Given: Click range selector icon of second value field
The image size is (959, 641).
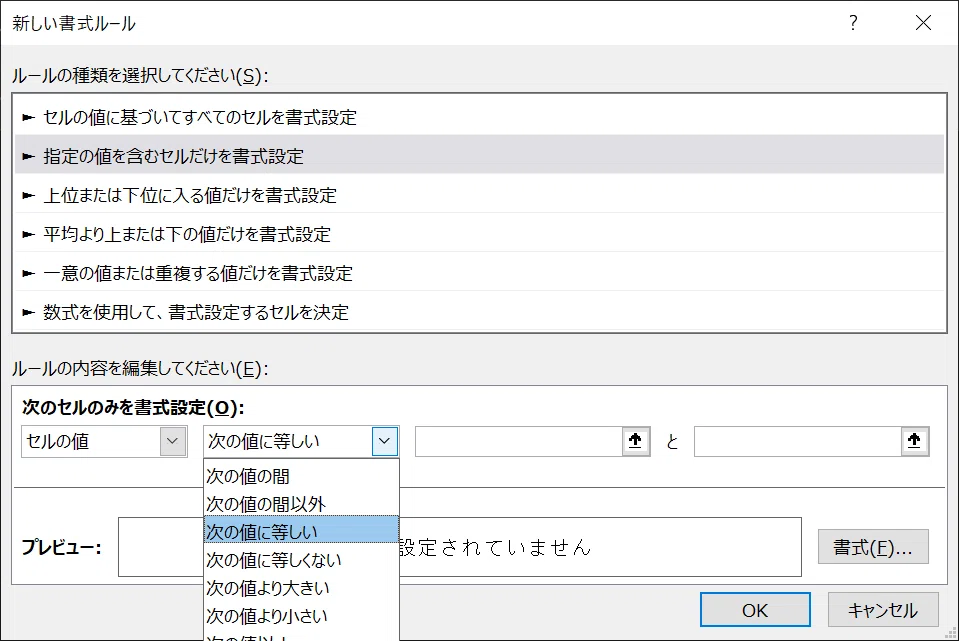Looking at the screenshot, I should click(x=914, y=441).
